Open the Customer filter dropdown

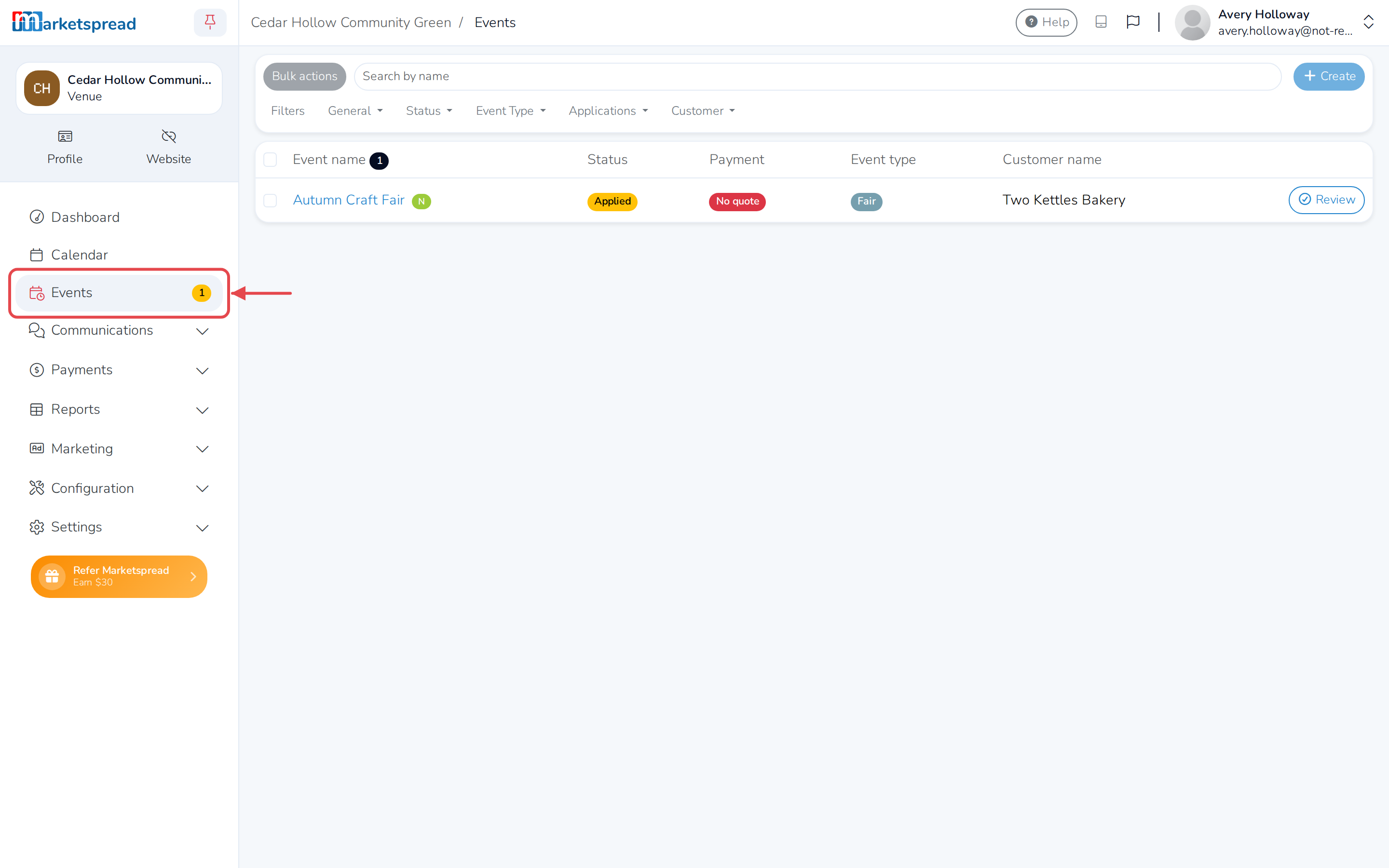pos(703,111)
